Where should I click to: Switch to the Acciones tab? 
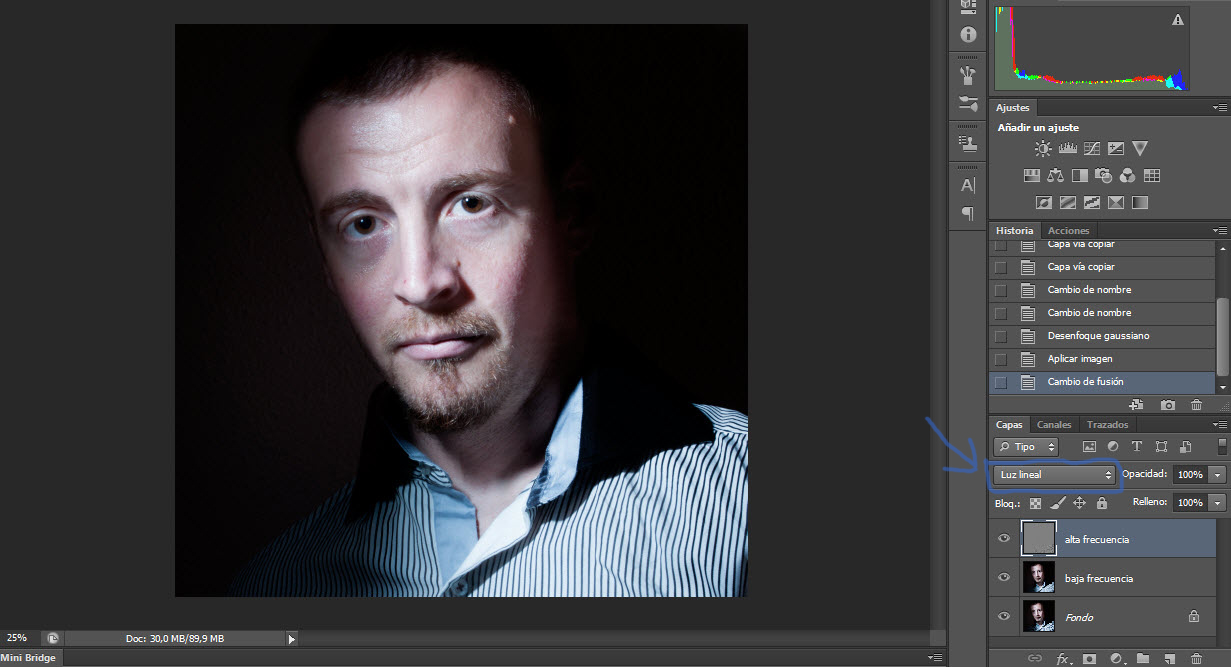coord(1069,231)
